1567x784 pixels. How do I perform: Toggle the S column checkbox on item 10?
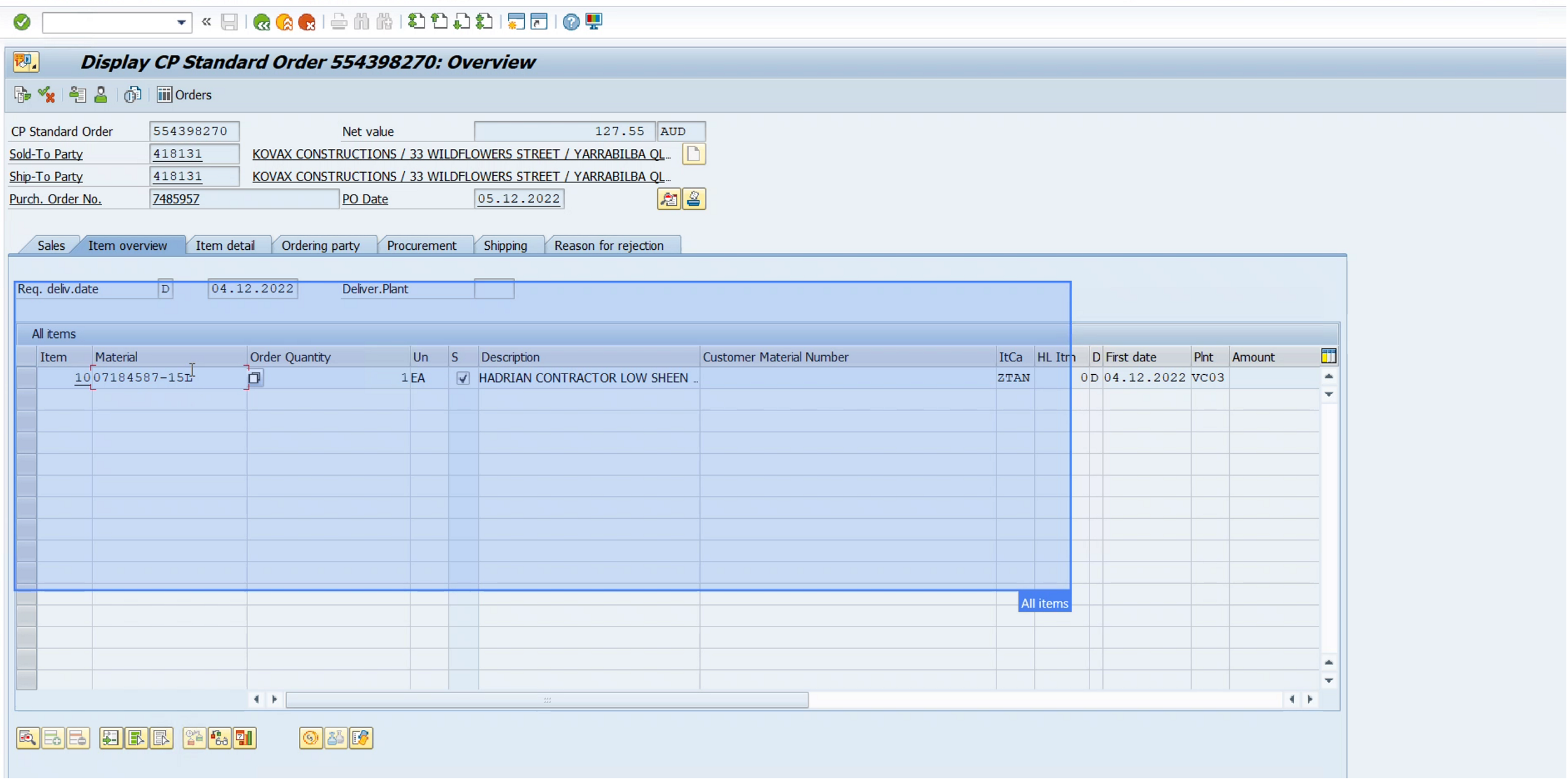pos(463,377)
